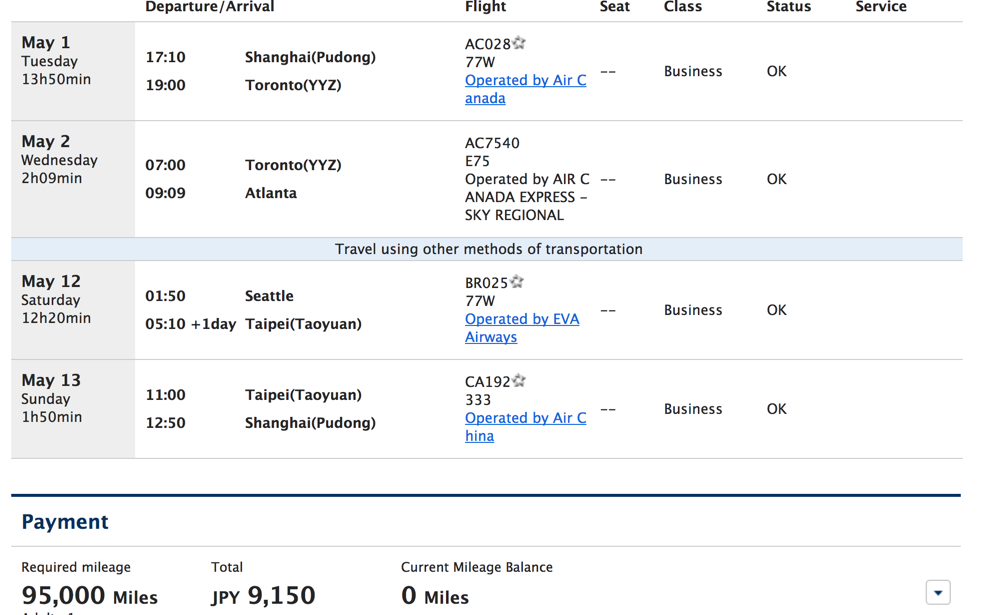The image size is (987, 615).
Task: Select the May 2 Wednesday date cell
Action: [x=73, y=179]
